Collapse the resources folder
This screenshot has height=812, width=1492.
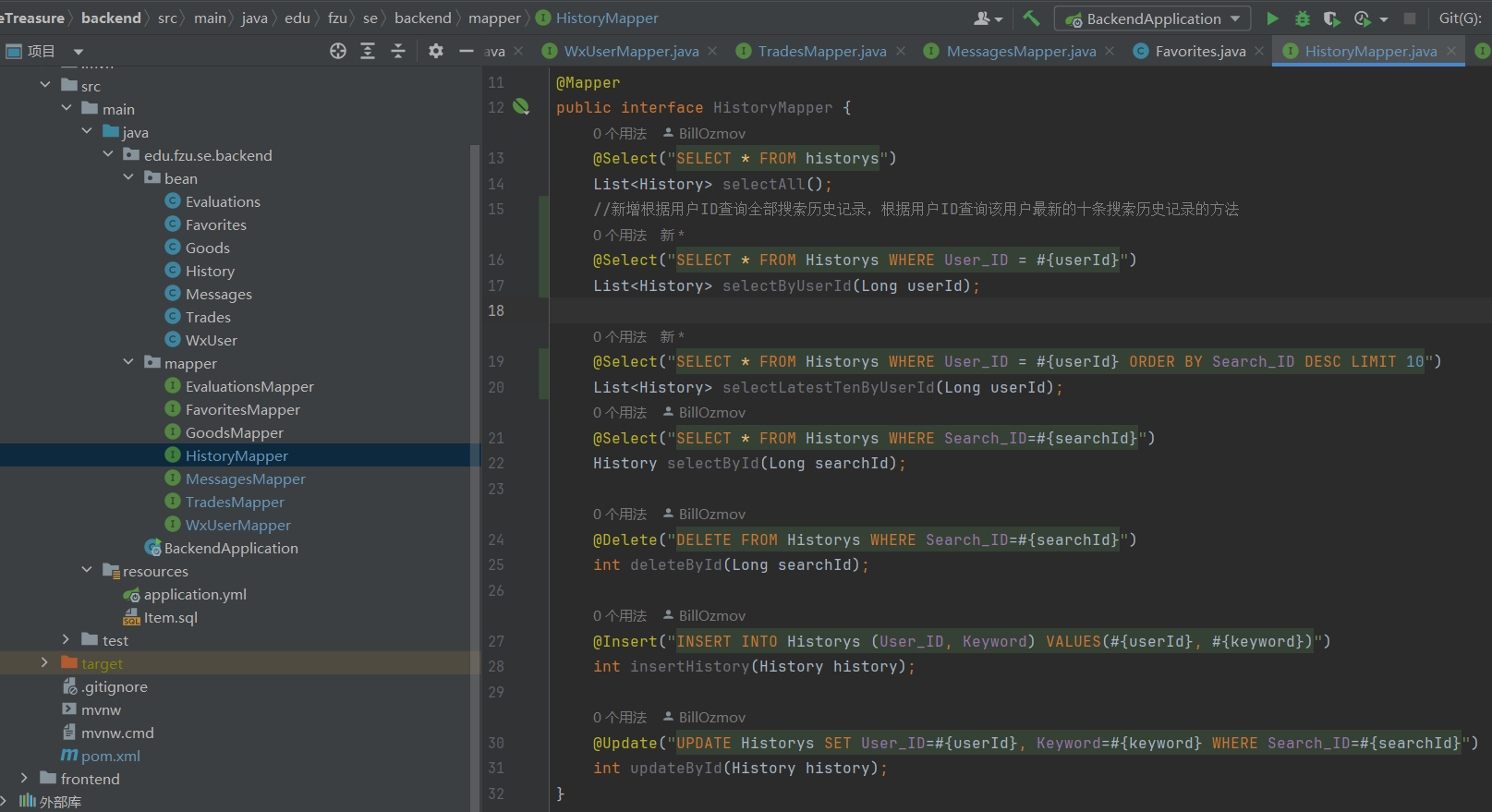87,570
